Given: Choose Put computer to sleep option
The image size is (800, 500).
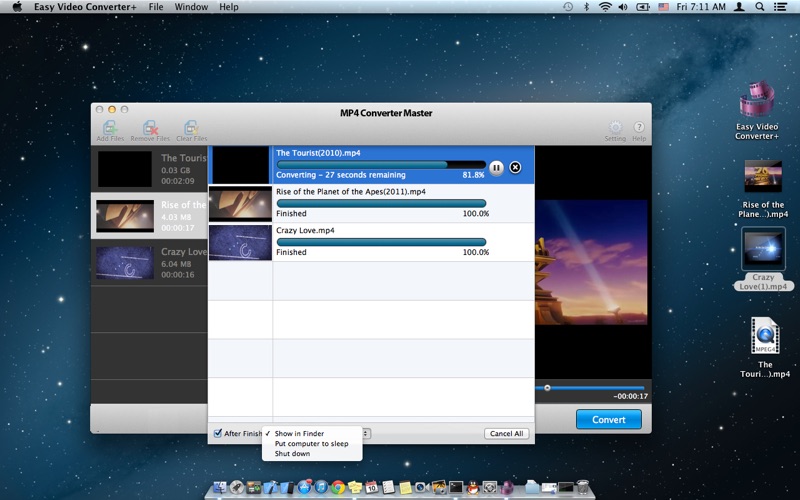Looking at the screenshot, I should pyautogui.click(x=312, y=443).
